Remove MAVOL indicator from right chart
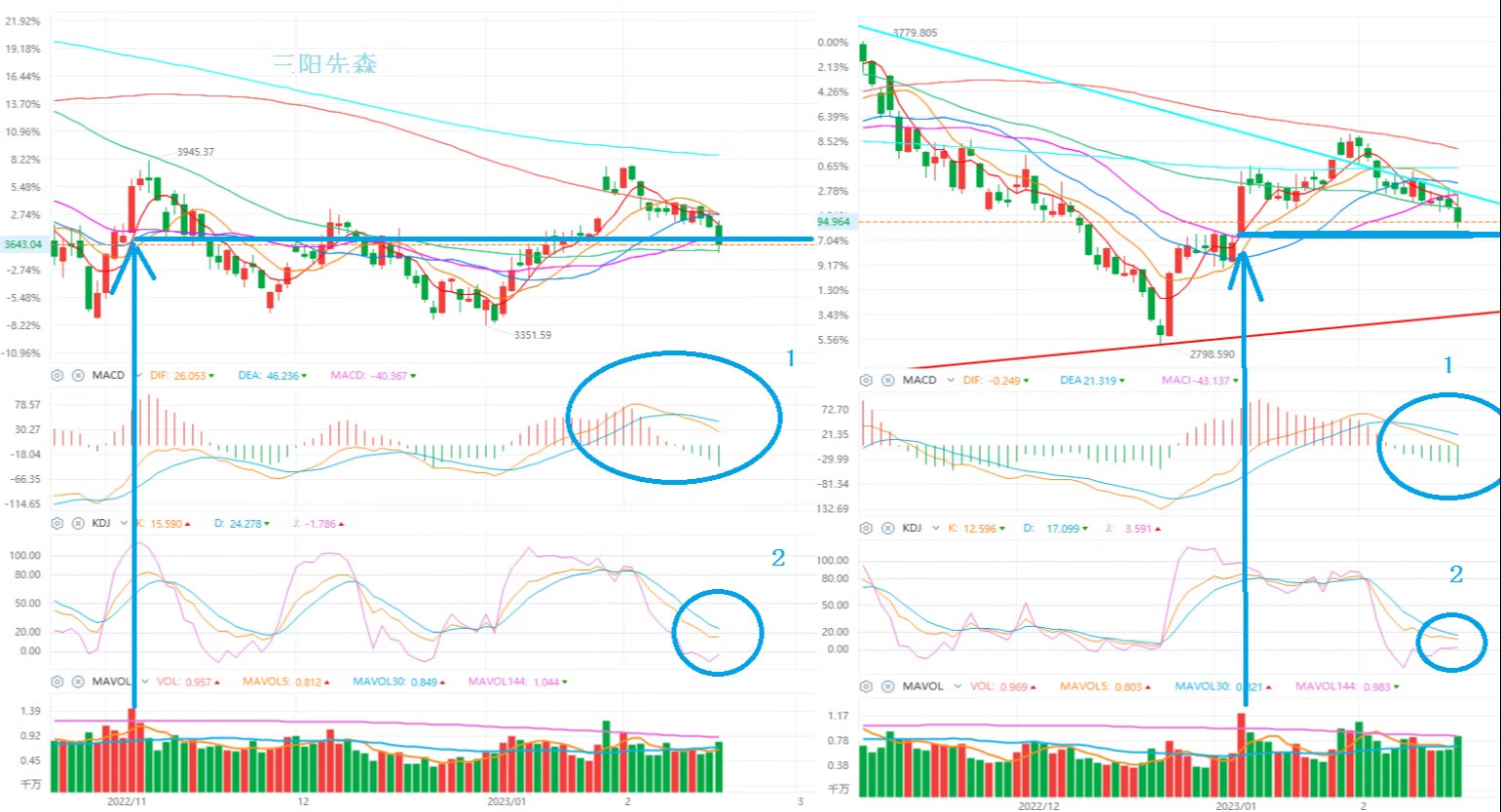1501x812 pixels. click(x=887, y=686)
